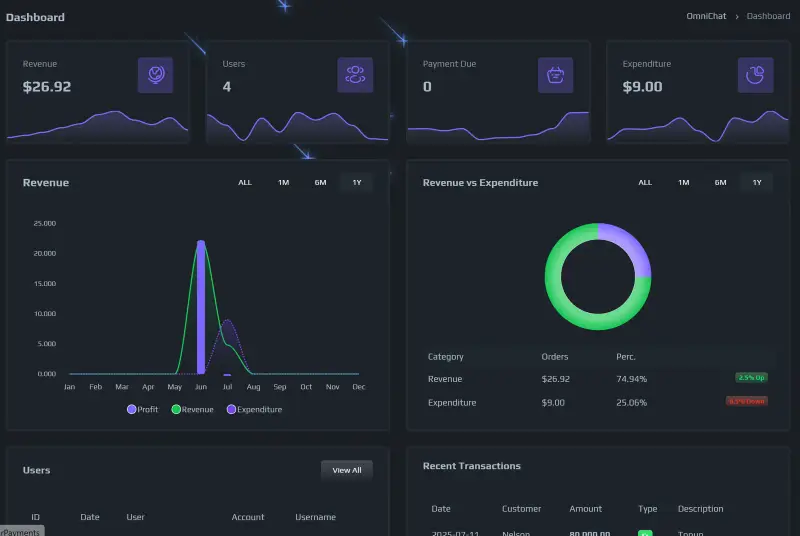The image size is (800, 536).
Task: Select 1Y range in Revenue vs Expenditure
Action: 757,183
